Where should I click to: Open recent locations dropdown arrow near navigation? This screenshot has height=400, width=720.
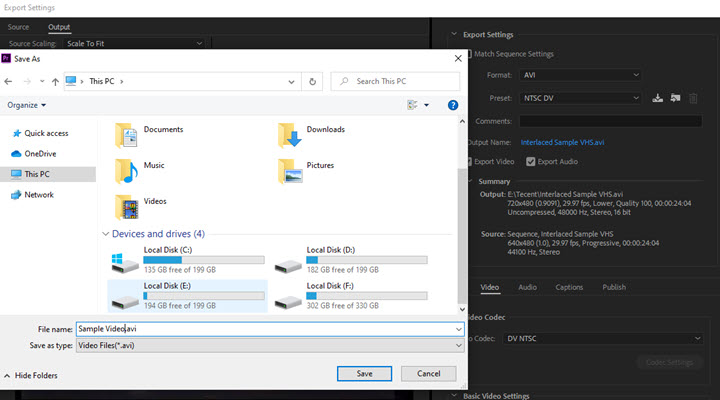(x=42, y=81)
